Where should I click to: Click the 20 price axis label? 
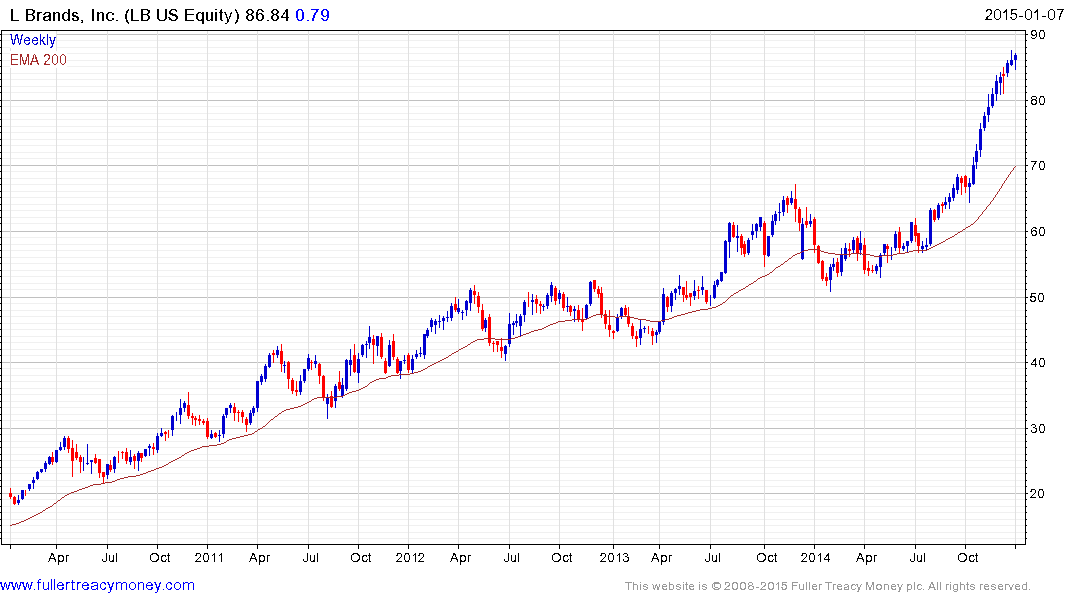(1038, 494)
